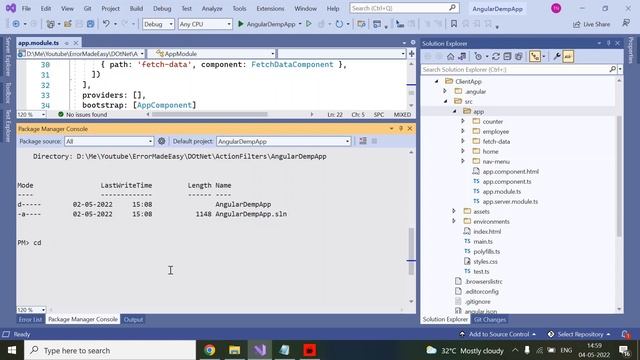Switch to the Output tab
The width and height of the screenshot is (640, 360).
133,320
